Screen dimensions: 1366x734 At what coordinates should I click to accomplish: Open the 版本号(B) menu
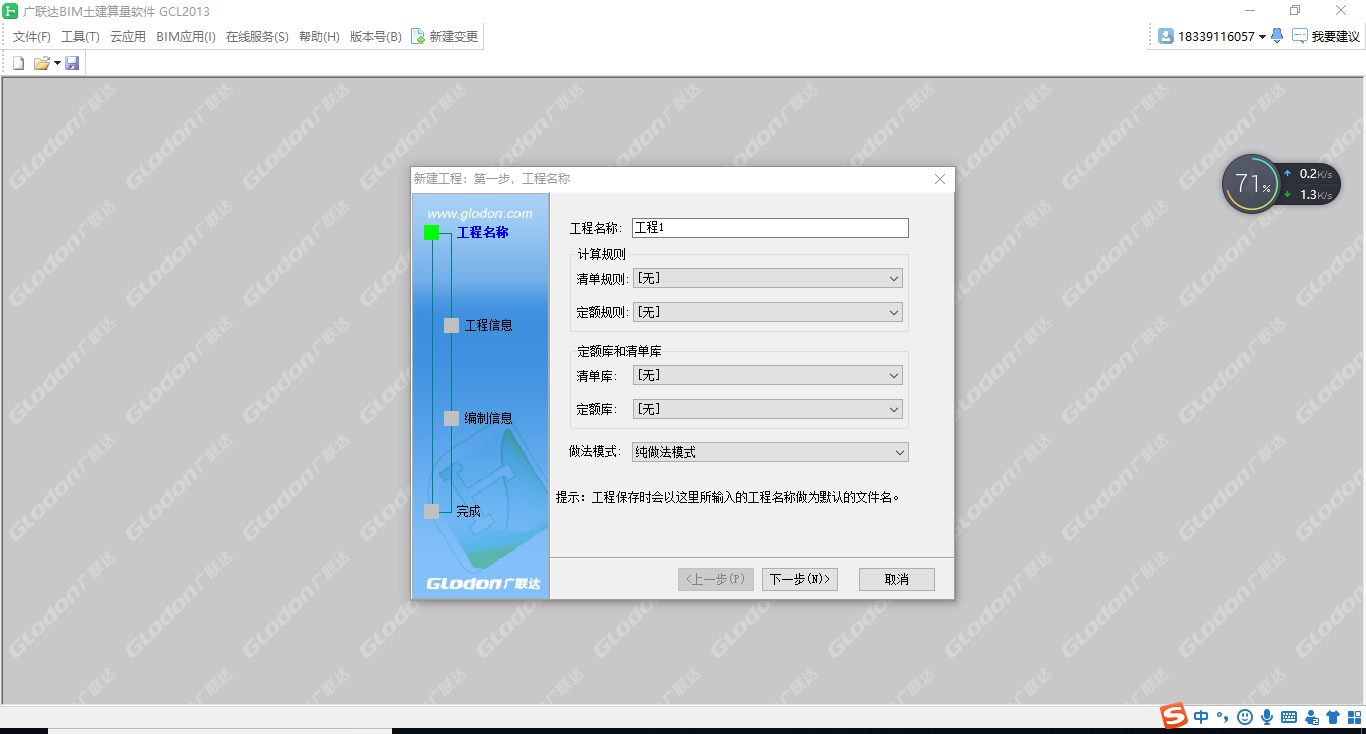[x=376, y=36]
